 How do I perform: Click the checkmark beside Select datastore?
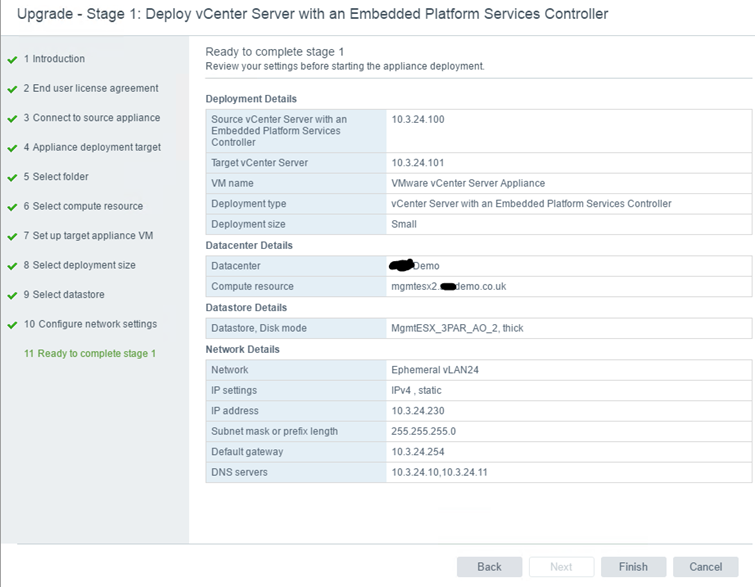[x=13, y=296]
